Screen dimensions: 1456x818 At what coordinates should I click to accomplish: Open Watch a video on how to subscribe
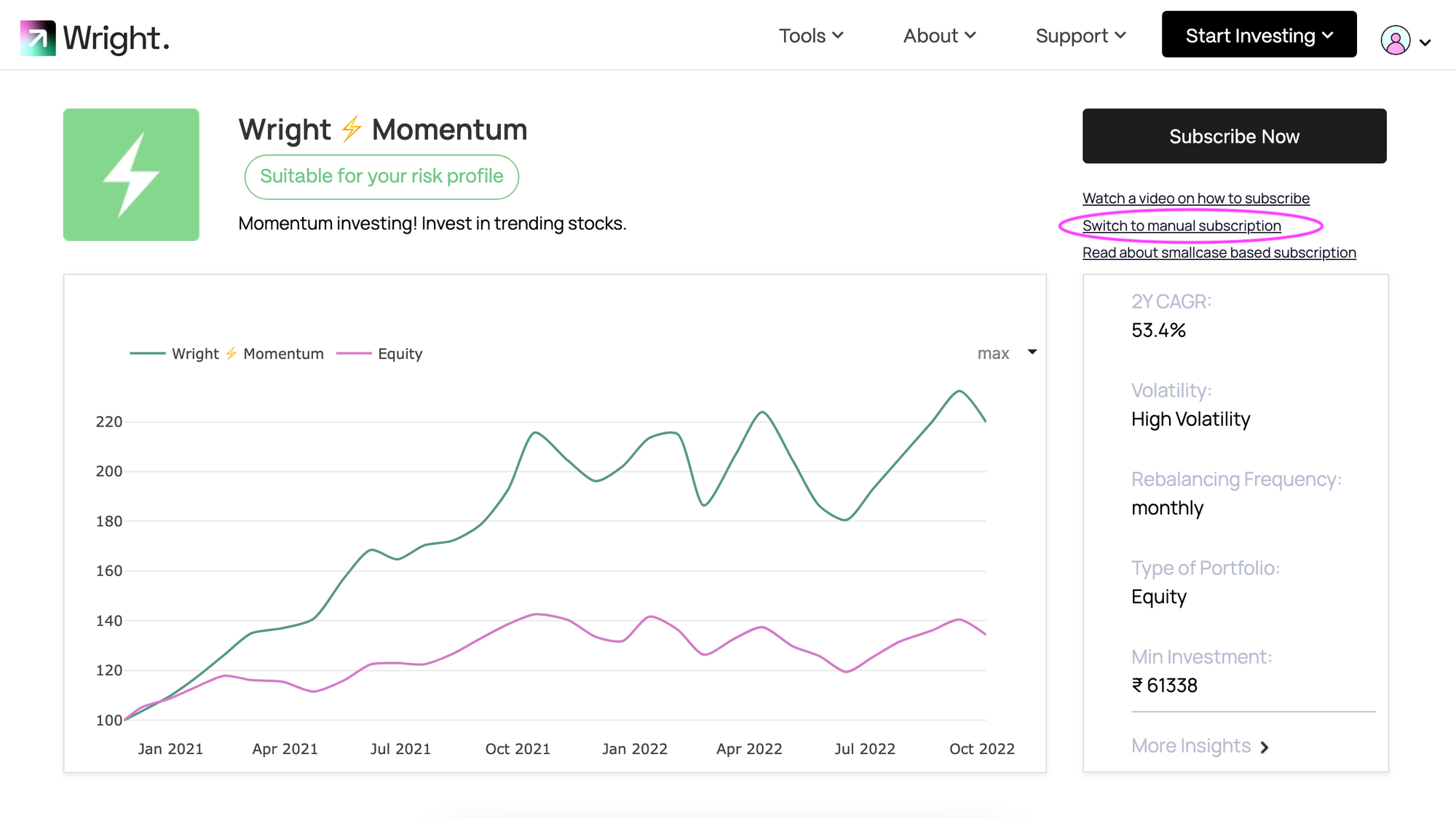1196,198
